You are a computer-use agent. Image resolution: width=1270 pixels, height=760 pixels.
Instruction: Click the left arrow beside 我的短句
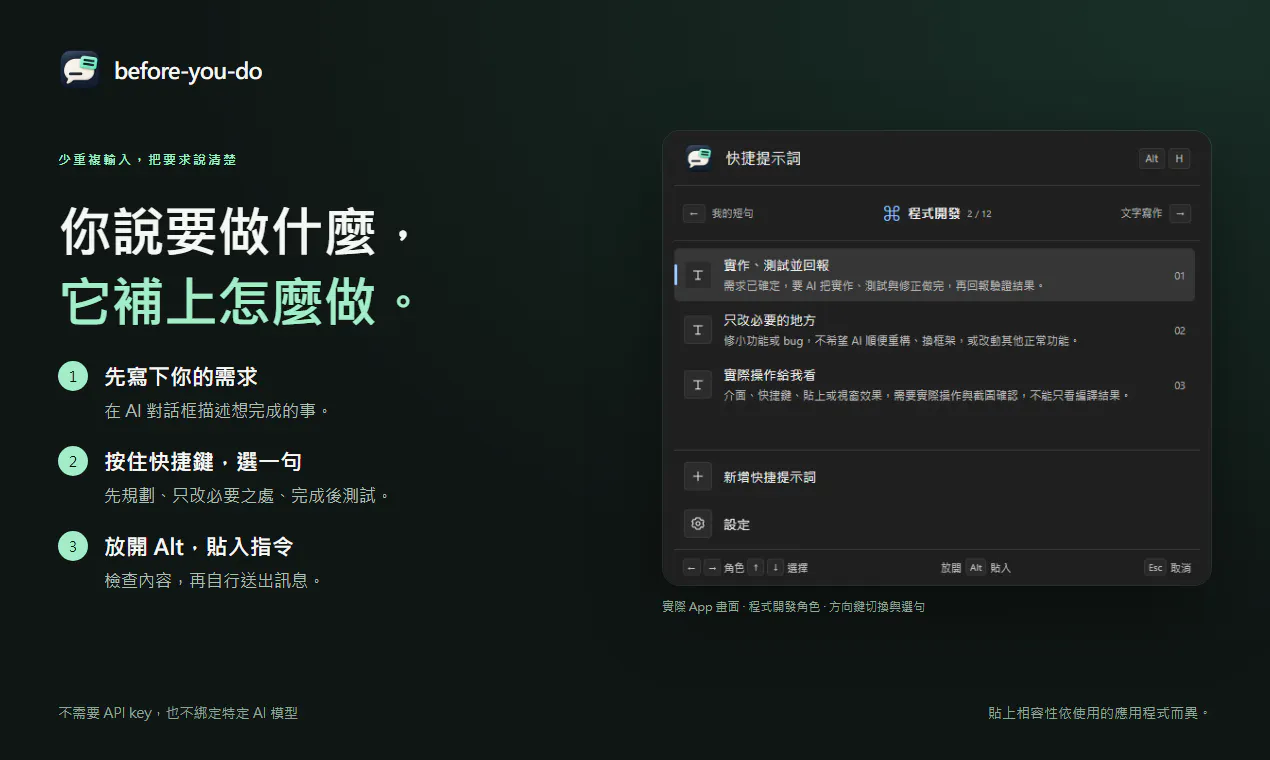click(x=694, y=213)
